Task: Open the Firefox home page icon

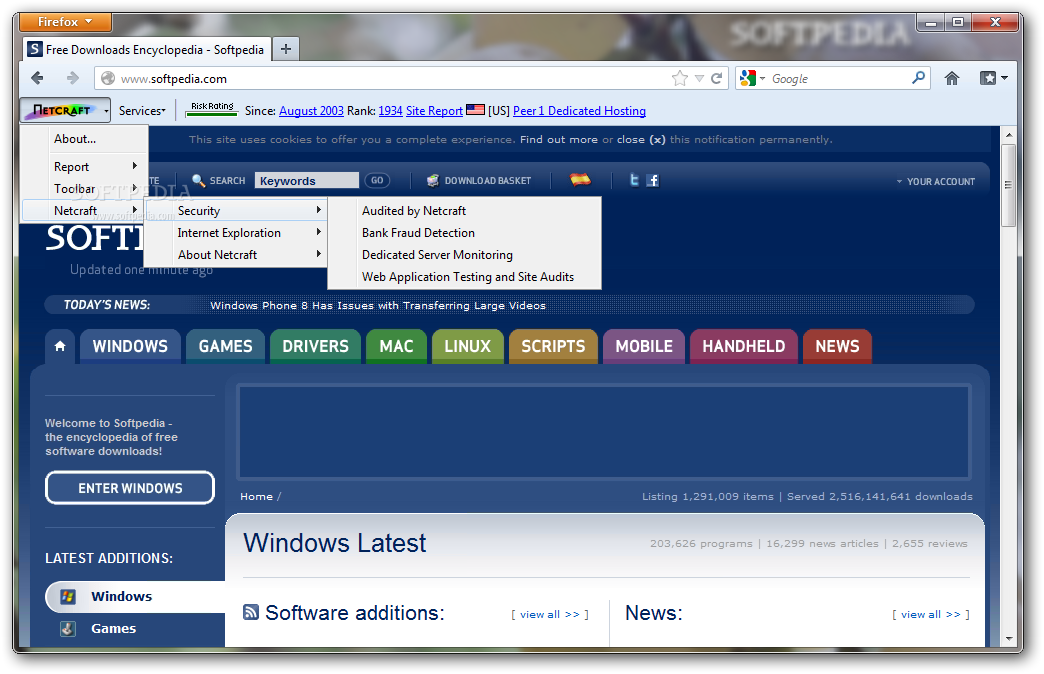Action: pyautogui.click(x=951, y=79)
